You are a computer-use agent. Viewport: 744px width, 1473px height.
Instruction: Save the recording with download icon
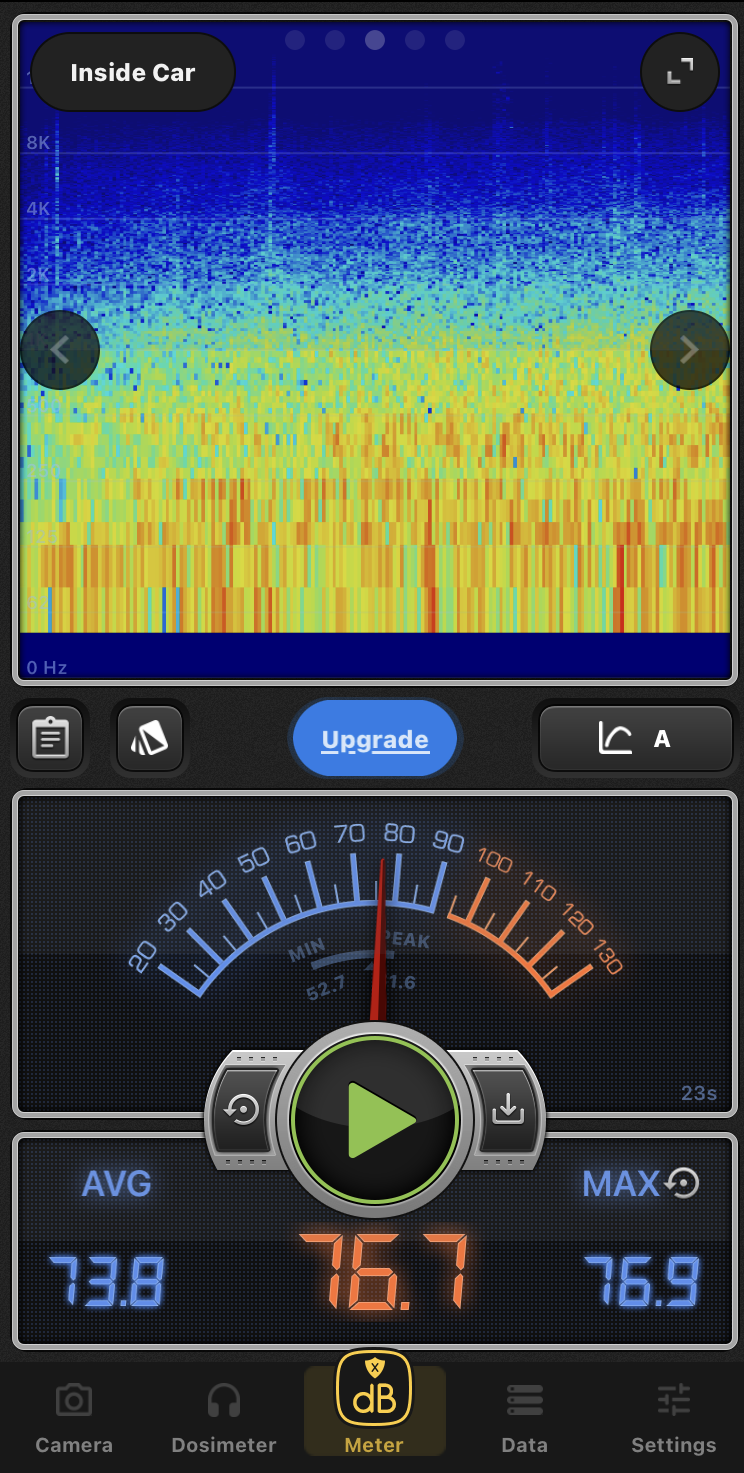[x=507, y=1109]
